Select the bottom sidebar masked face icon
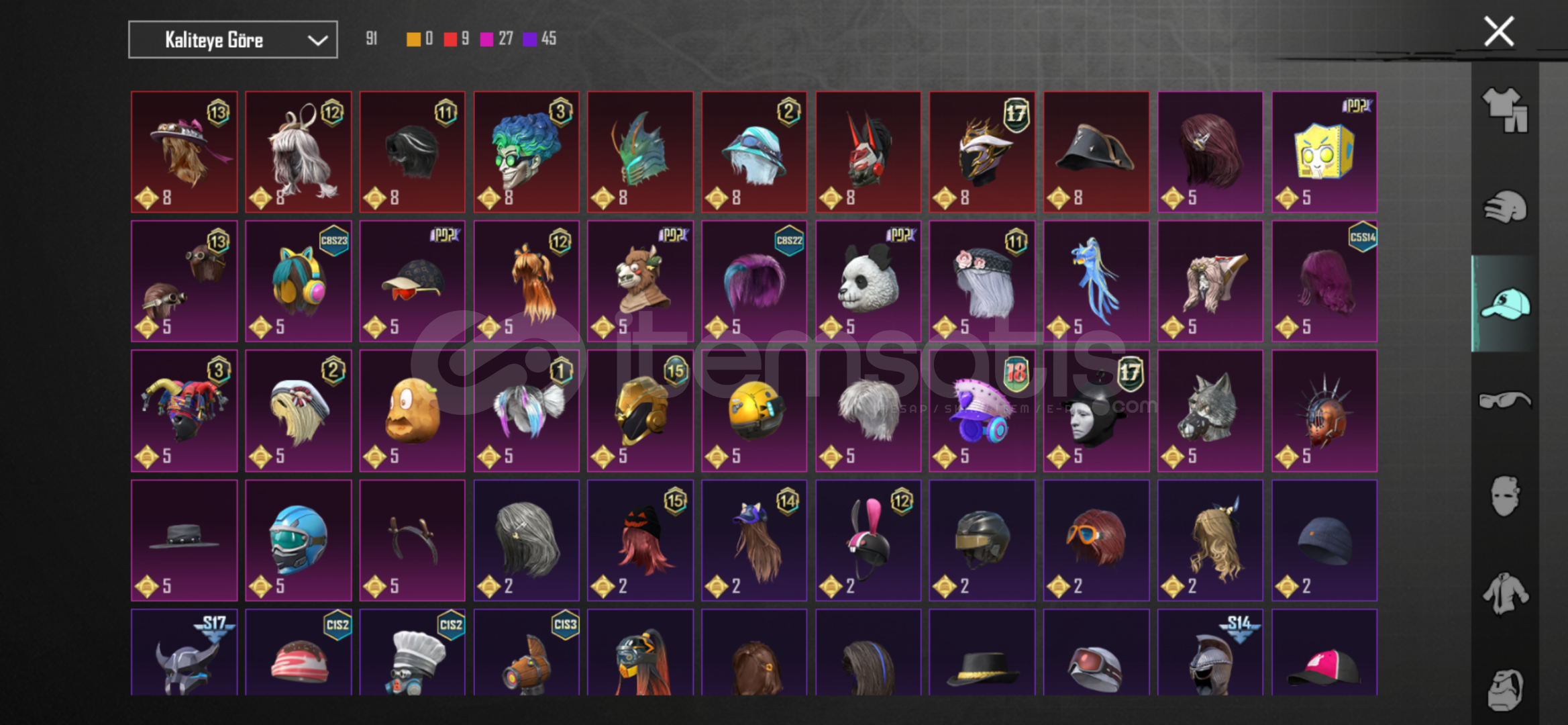 [1505, 689]
